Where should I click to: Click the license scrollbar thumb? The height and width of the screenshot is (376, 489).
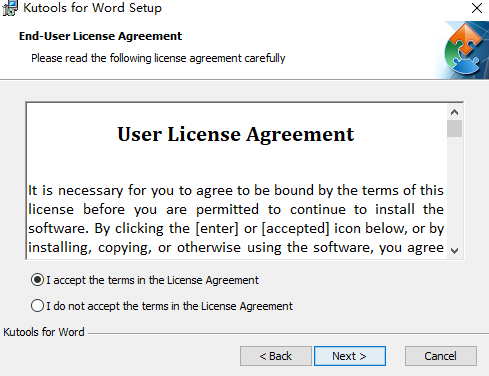pyautogui.click(x=454, y=129)
